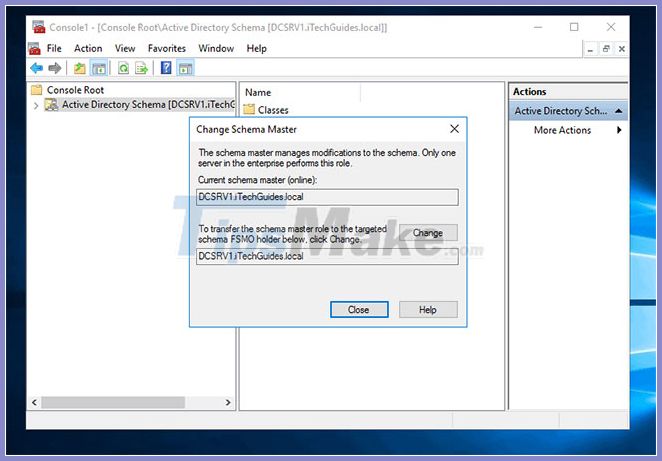The width and height of the screenshot is (662, 461).
Task: Open the Window menu
Action: (x=216, y=49)
